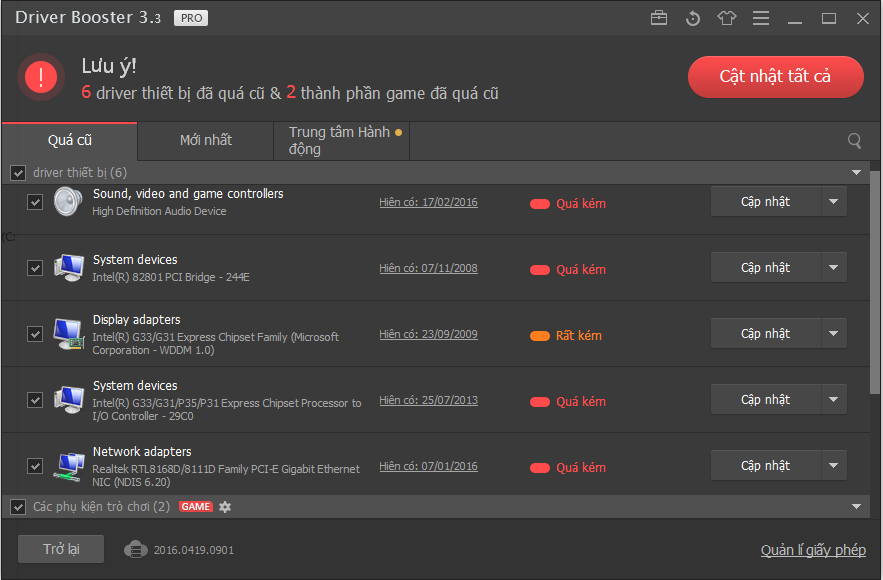This screenshot has height=580, width=883.
Task: Toggle the 'Các phụ kiện trò chơi (2)' checkbox
Action: [18, 507]
